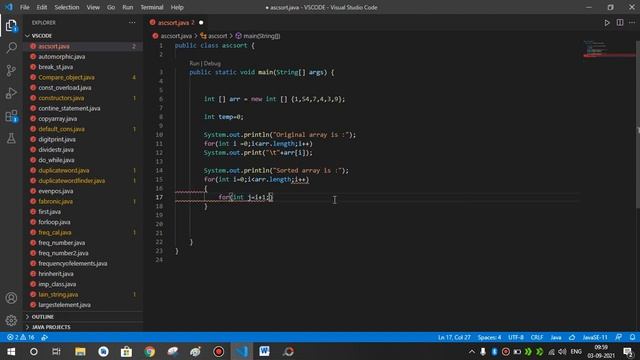Open copyarray.java in explorer
This screenshot has width=640, height=360.
coord(83,118)
